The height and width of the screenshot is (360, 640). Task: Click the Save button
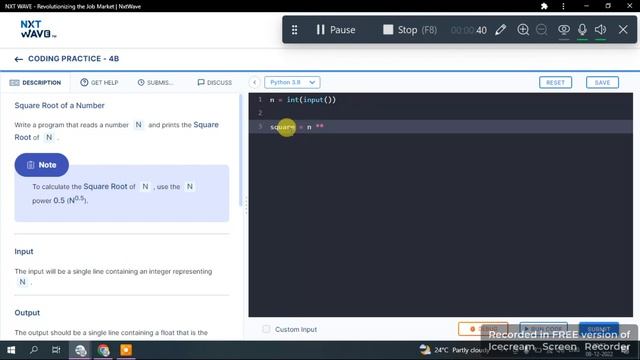click(602, 82)
